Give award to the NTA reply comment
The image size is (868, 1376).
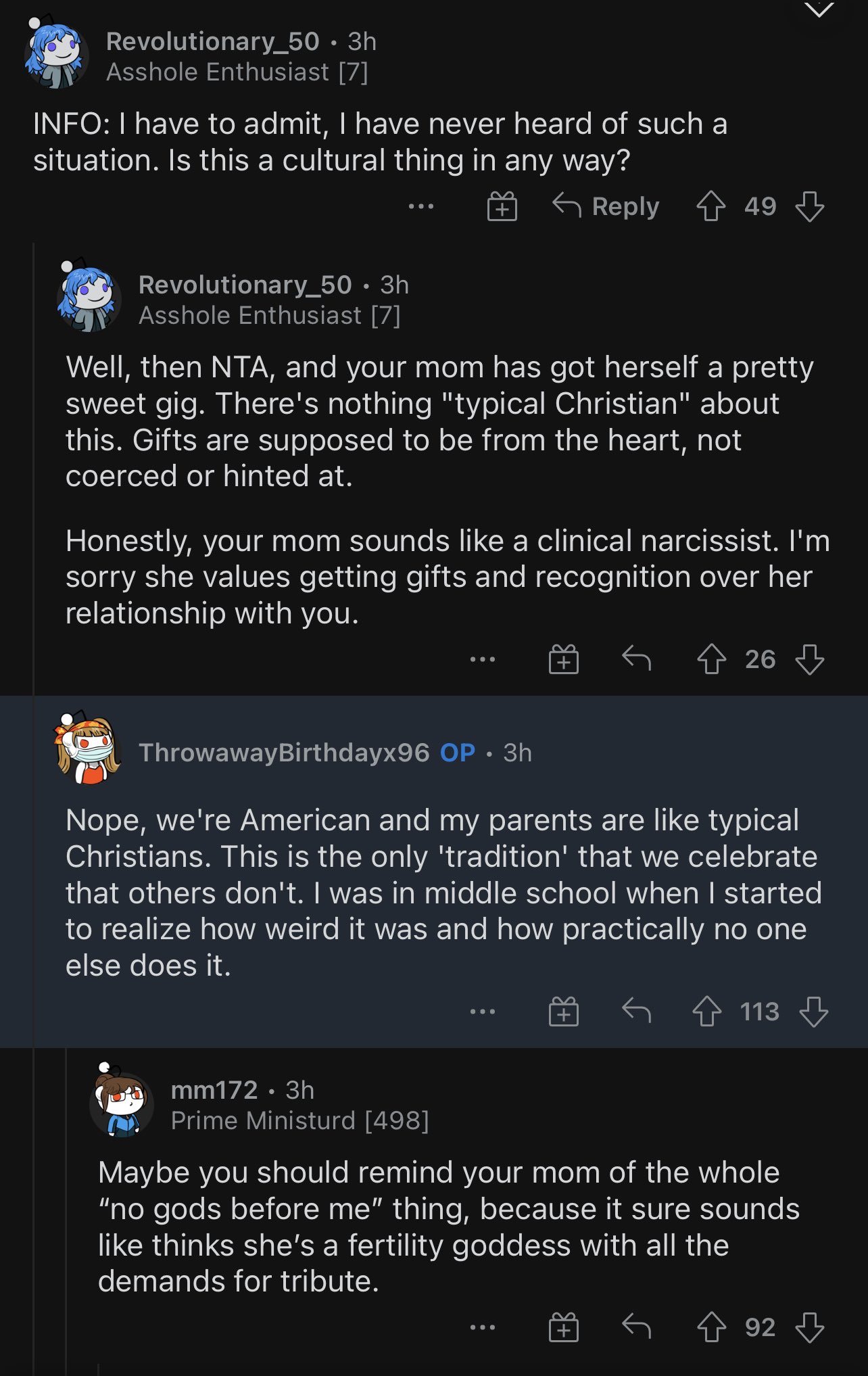point(563,659)
